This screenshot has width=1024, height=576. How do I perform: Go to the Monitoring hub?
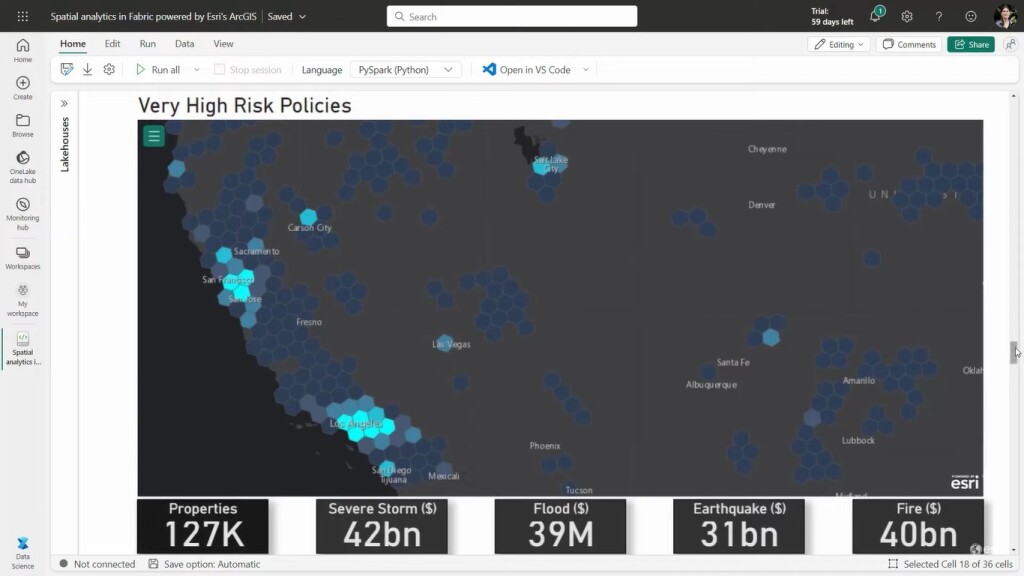[22, 209]
